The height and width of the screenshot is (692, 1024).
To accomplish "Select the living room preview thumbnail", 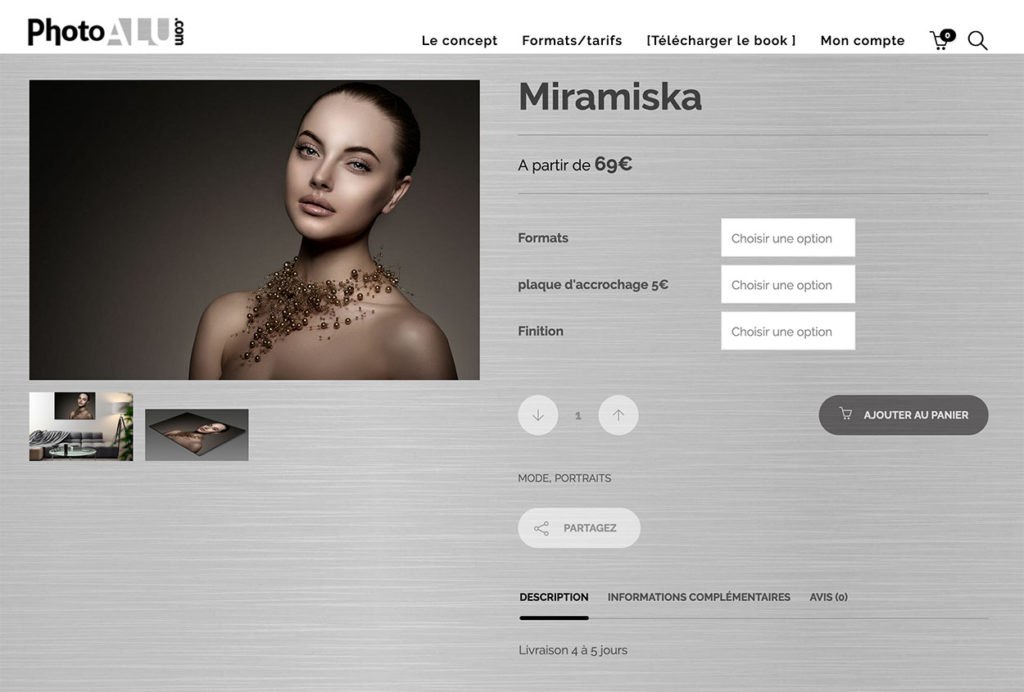I will coord(81,426).
